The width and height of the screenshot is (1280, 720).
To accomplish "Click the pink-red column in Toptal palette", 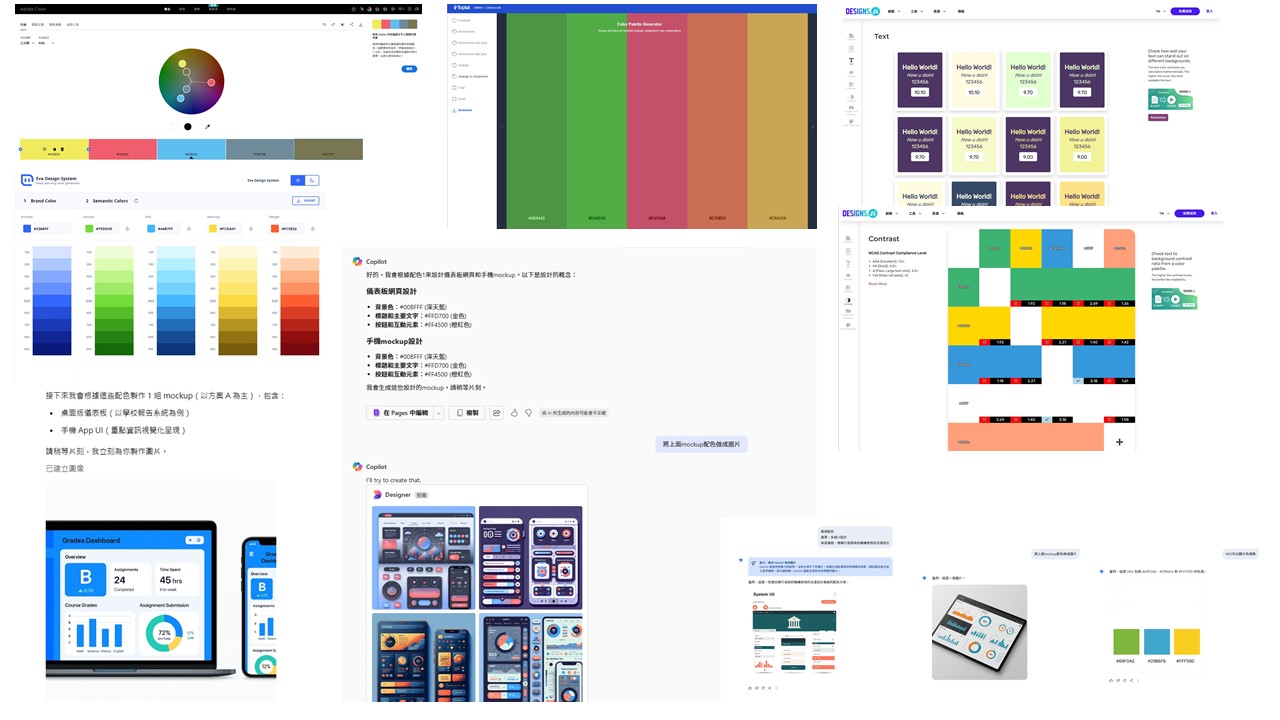I will [657, 120].
